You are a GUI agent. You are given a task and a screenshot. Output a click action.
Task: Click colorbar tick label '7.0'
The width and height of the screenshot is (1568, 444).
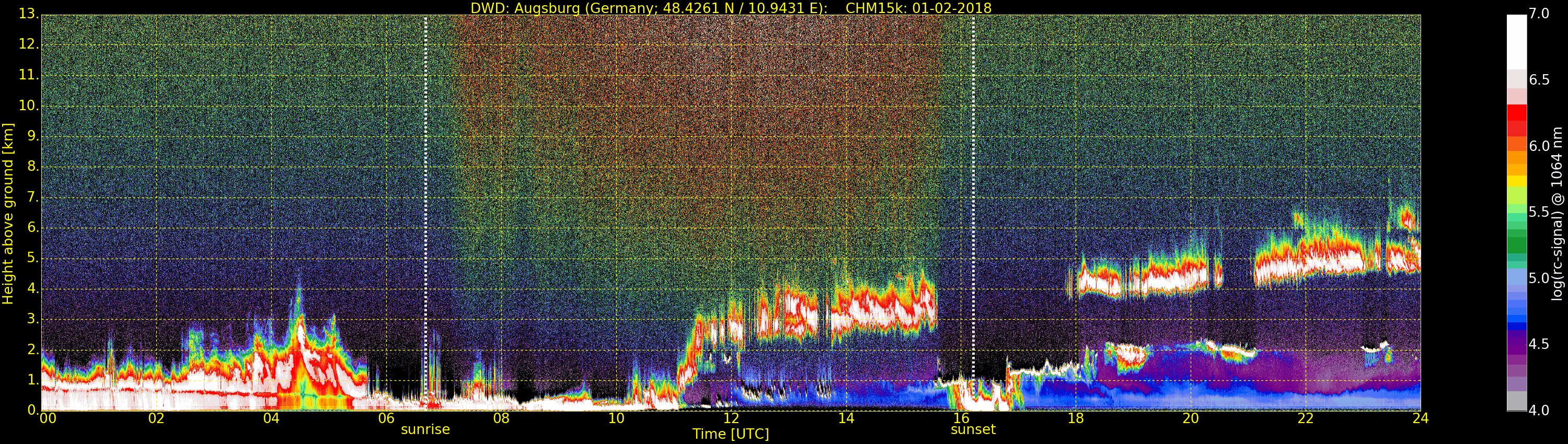[x=1539, y=14]
